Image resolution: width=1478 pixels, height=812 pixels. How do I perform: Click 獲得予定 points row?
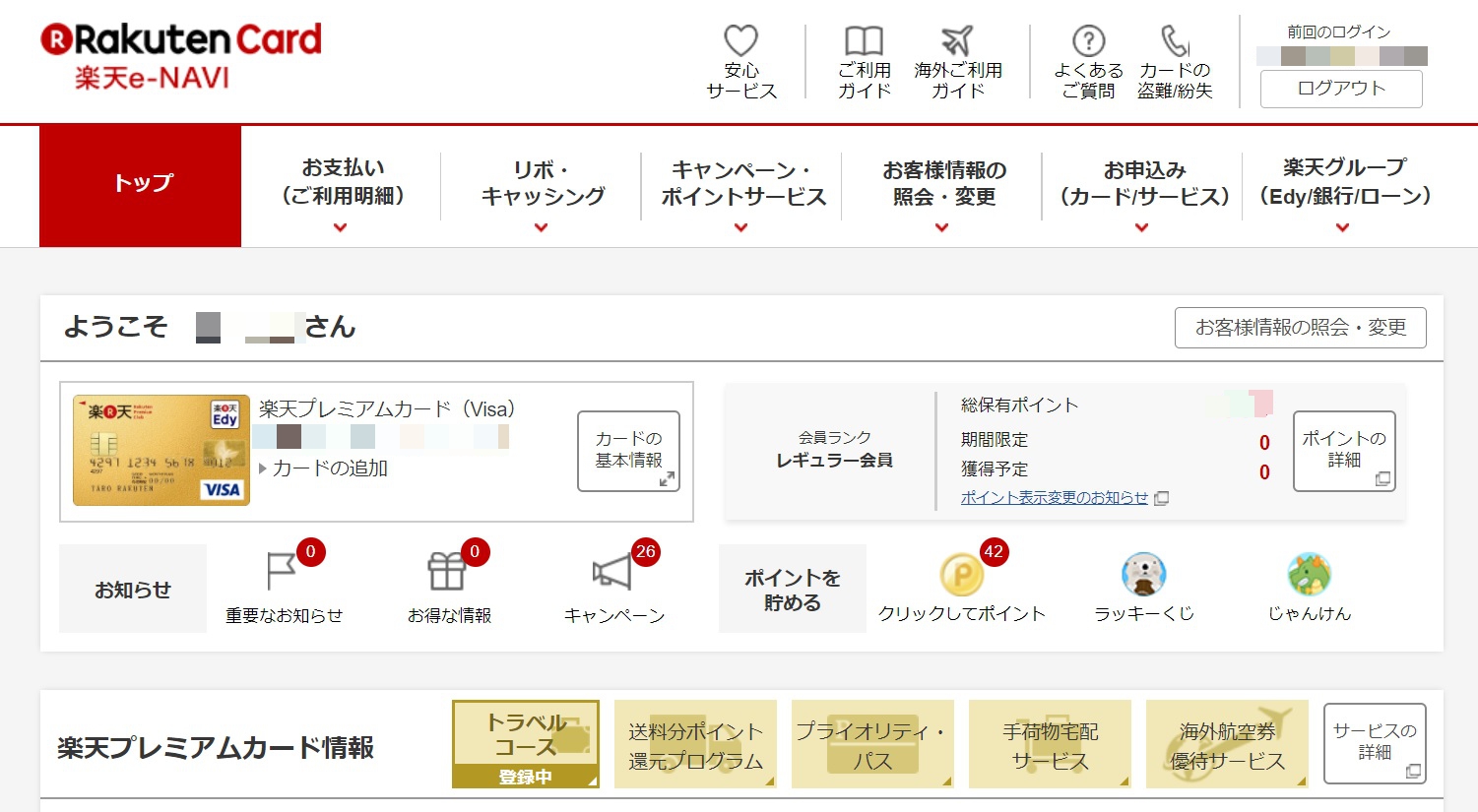(x=1116, y=470)
